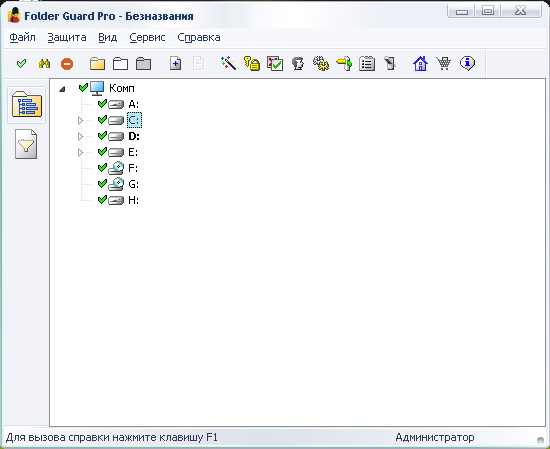Click the blue info bubble icon
Image resolution: width=550 pixels, height=449 pixels.
(x=467, y=63)
